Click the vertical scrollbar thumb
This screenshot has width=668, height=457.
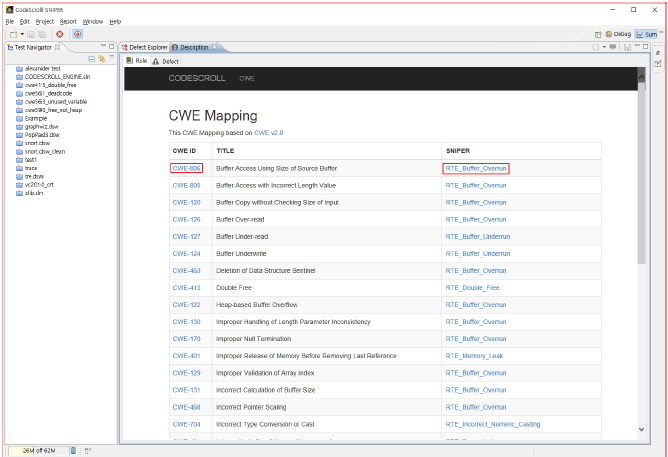[642, 172]
